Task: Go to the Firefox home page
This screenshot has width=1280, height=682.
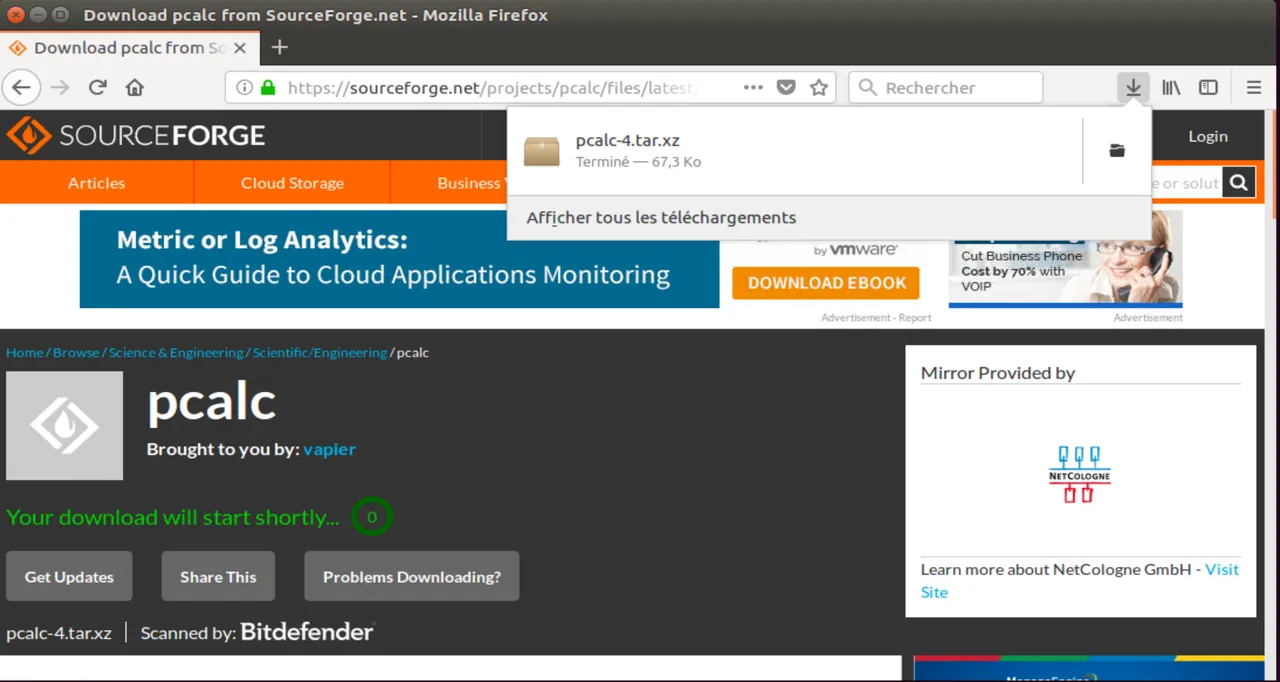Action: (x=135, y=87)
